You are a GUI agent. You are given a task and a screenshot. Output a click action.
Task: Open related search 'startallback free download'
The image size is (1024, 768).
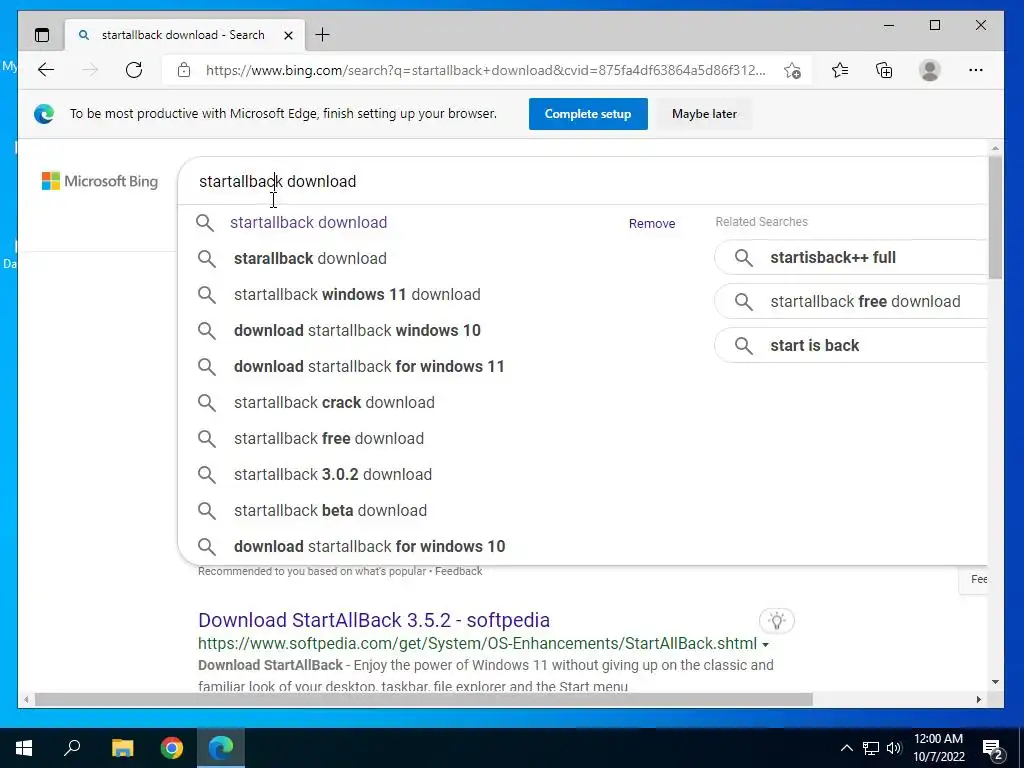(x=850, y=301)
